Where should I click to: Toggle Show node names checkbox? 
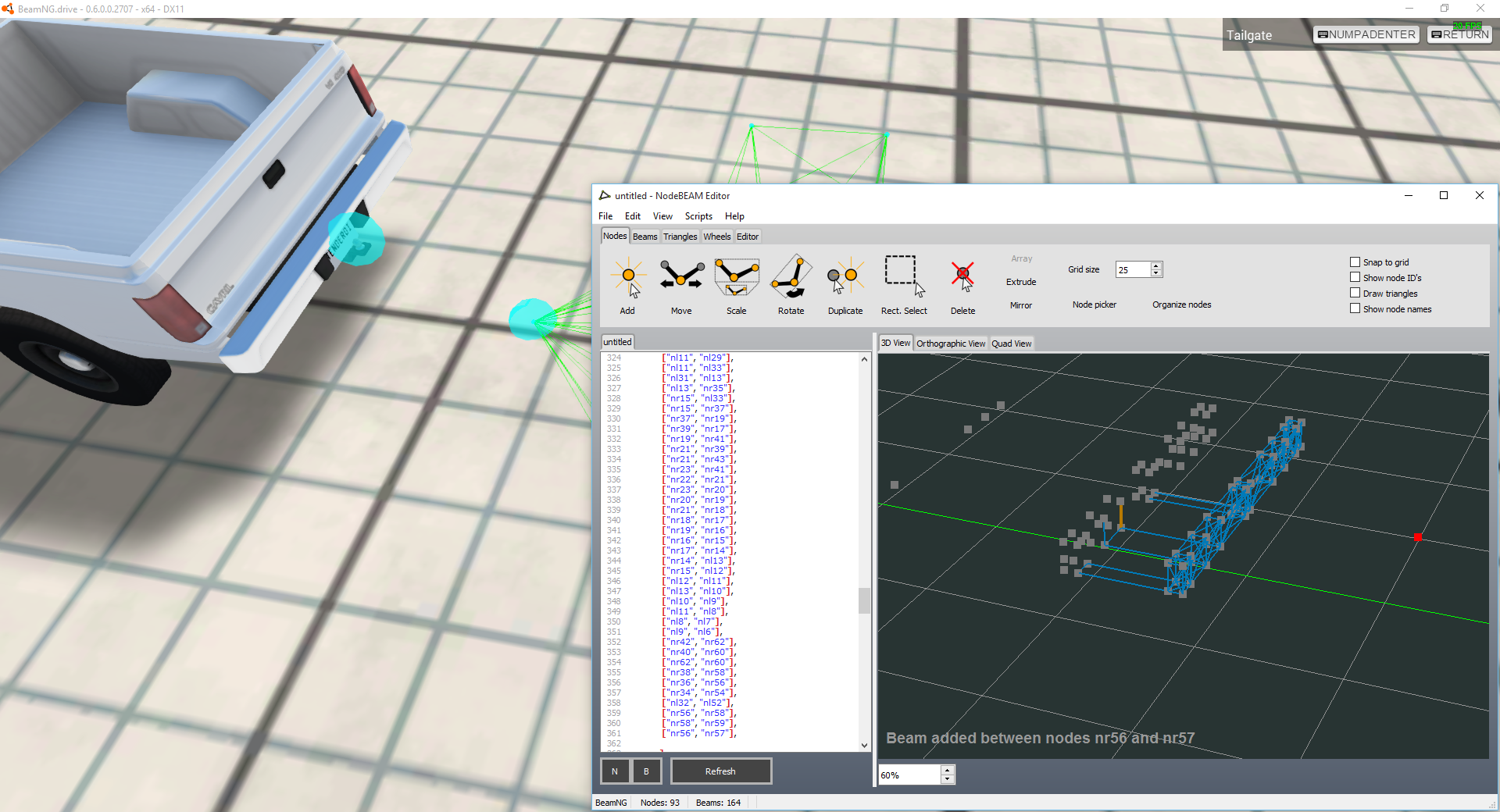click(x=1355, y=308)
